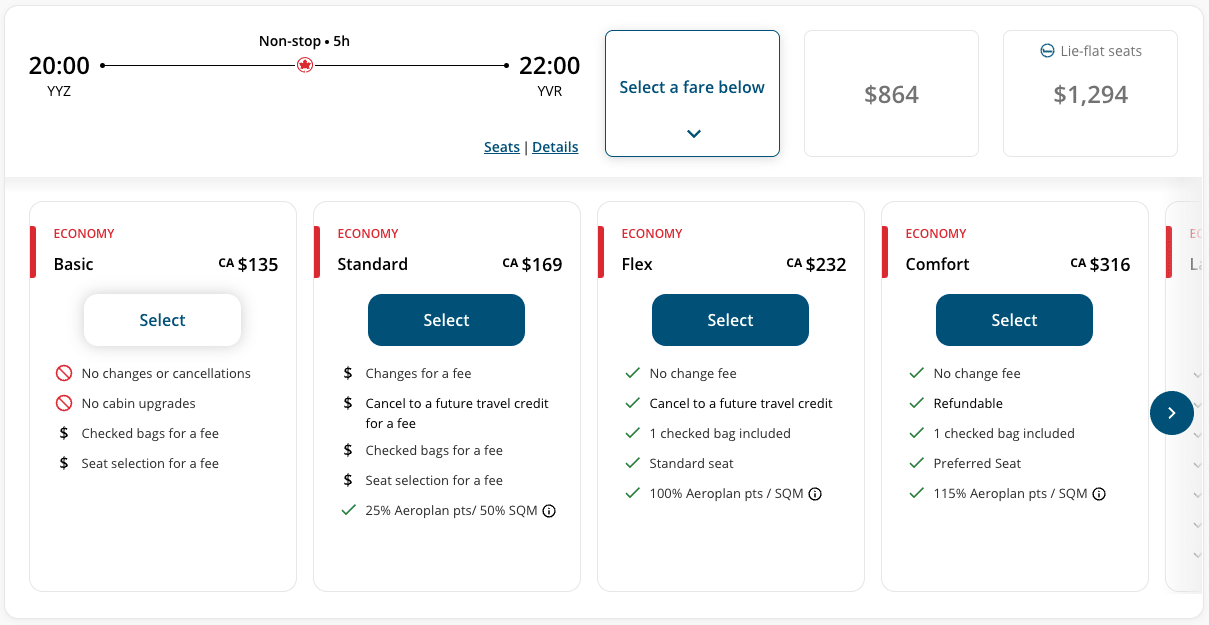The image size is (1209, 625).
Task: Collapse the fare panel using the chevron
Action: (x=693, y=134)
